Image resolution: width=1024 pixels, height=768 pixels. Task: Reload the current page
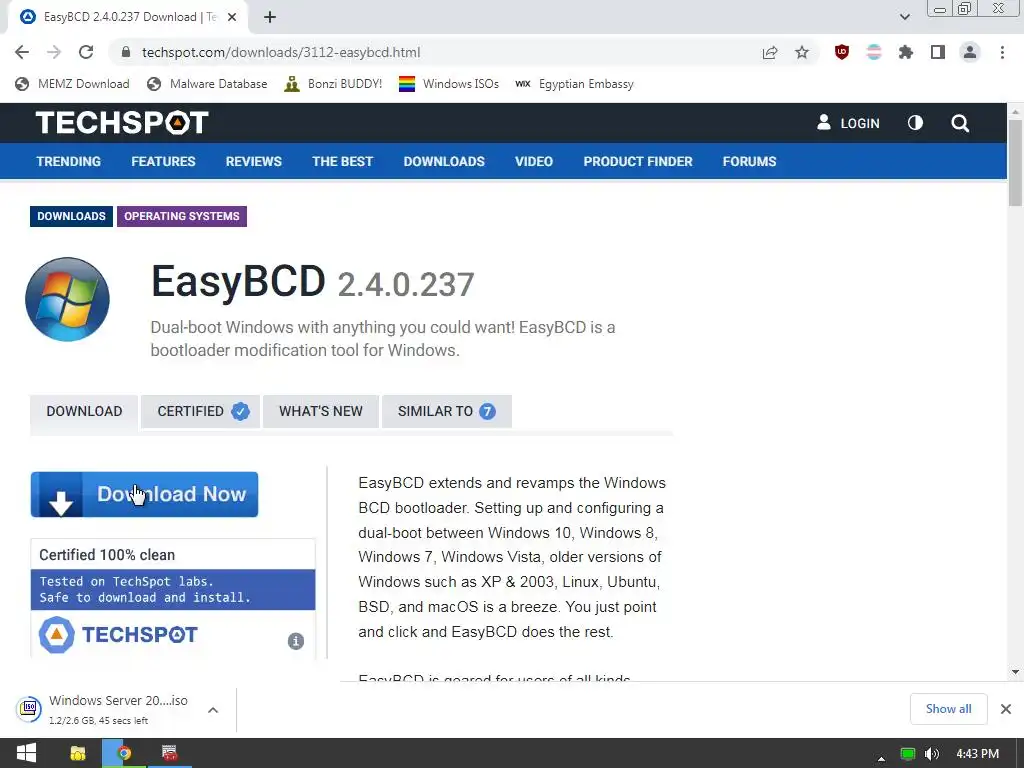tap(86, 52)
